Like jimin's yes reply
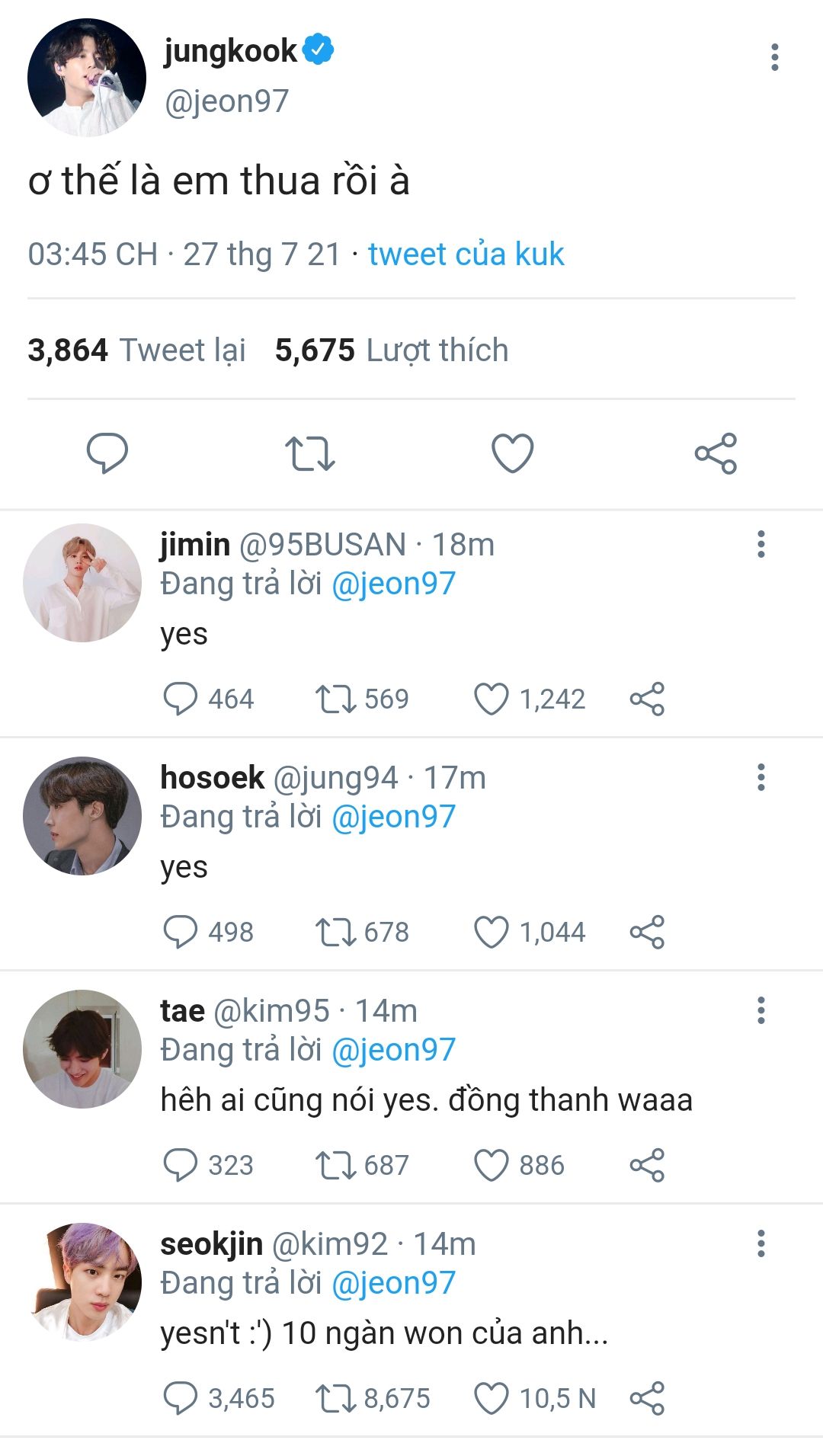823x1456 pixels. point(492,699)
